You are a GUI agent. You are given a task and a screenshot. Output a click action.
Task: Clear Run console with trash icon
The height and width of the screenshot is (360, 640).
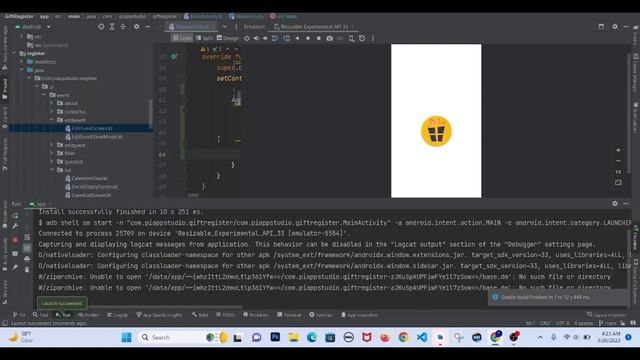click(27, 269)
